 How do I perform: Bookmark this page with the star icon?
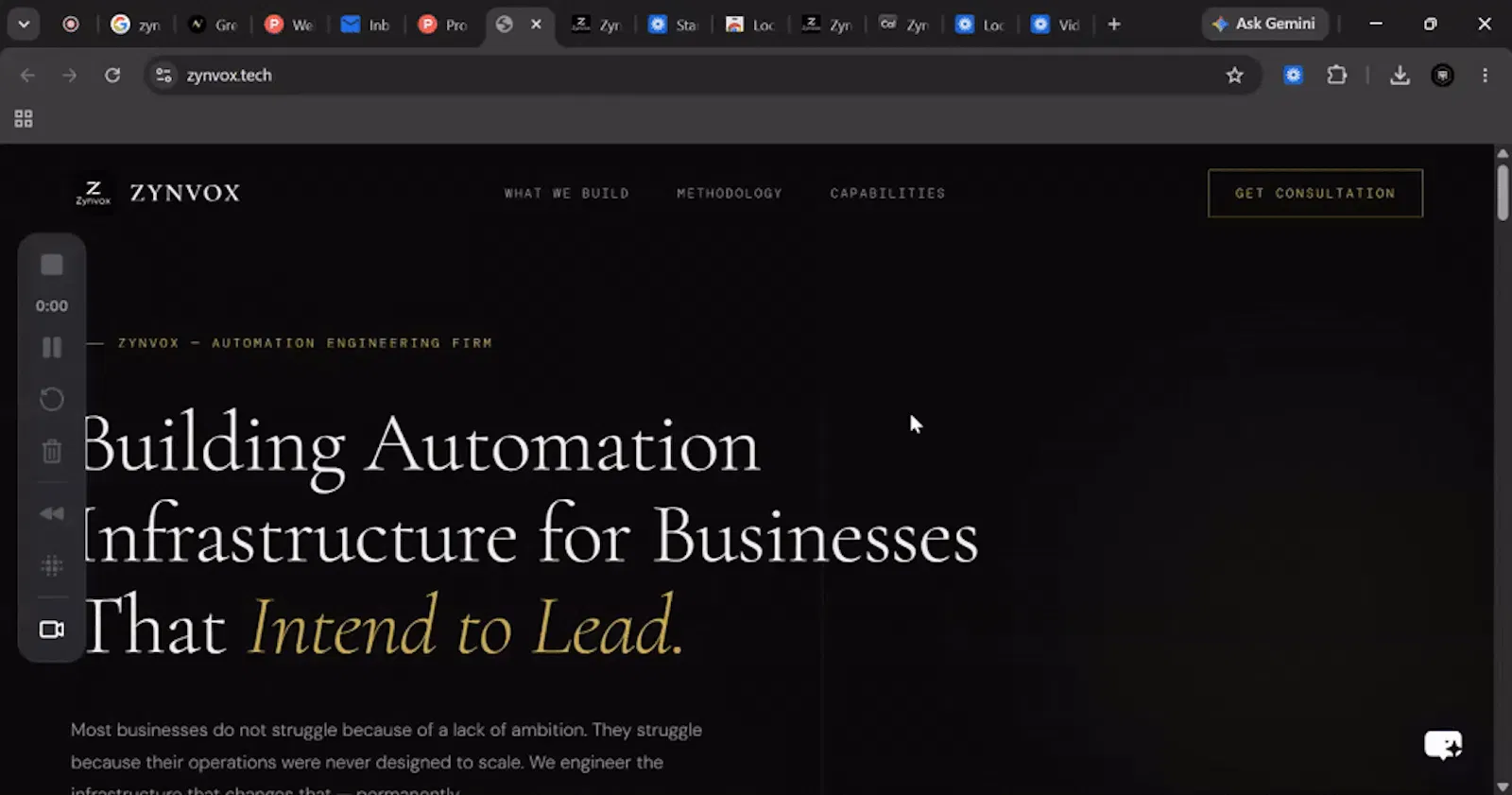coord(1234,76)
